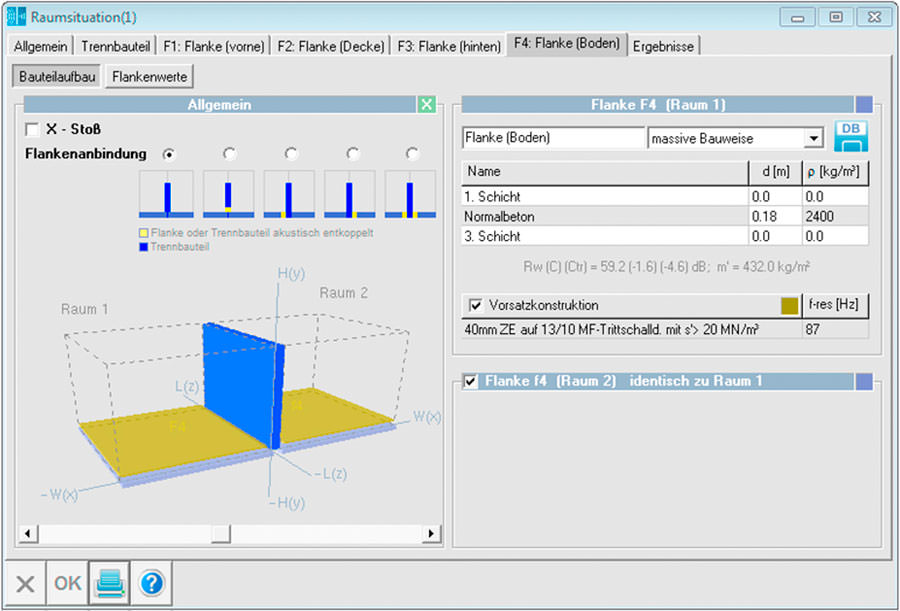
Task: Confirm with the OK button
Action: [x=67, y=583]
